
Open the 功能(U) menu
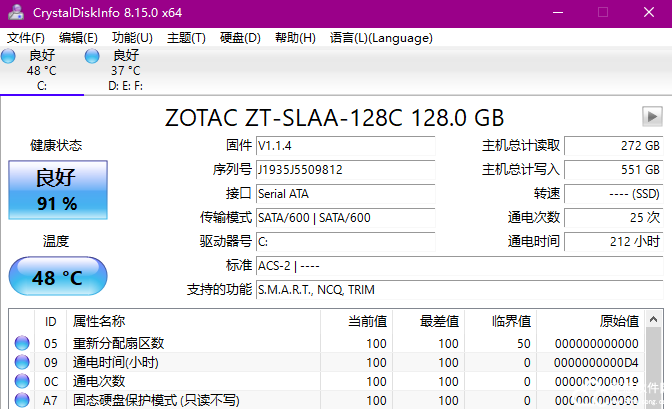point(132,38)
